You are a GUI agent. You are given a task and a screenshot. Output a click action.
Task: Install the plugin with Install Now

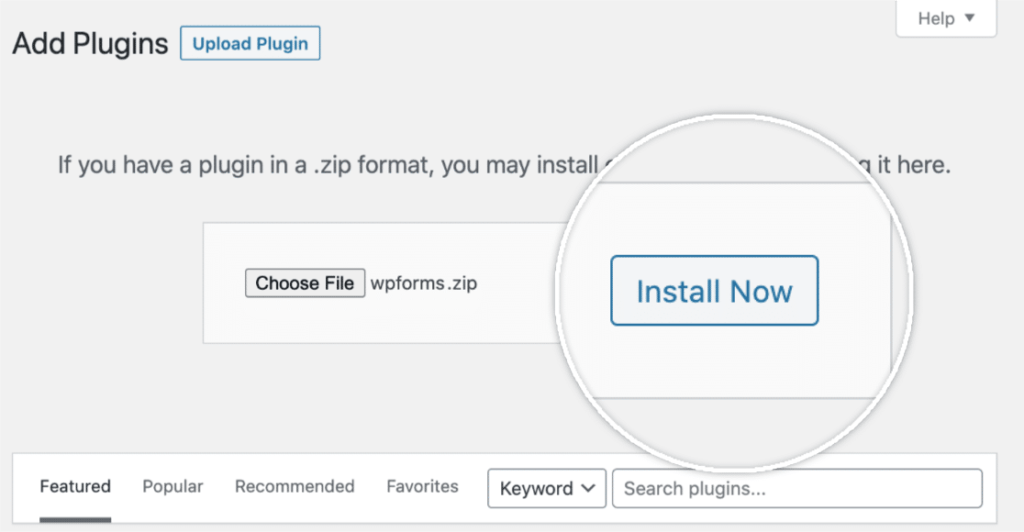(x=714, y=290)
